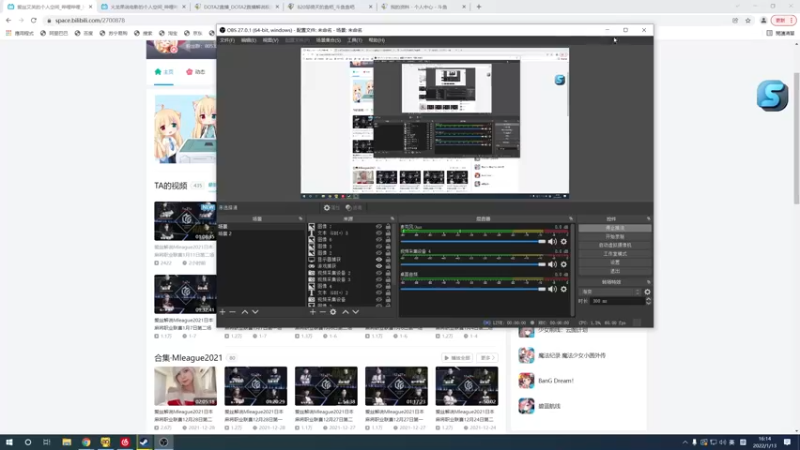The image size is (800, 450).
Task: Mute the video capture device 4 audio
Action: point(553,264)
